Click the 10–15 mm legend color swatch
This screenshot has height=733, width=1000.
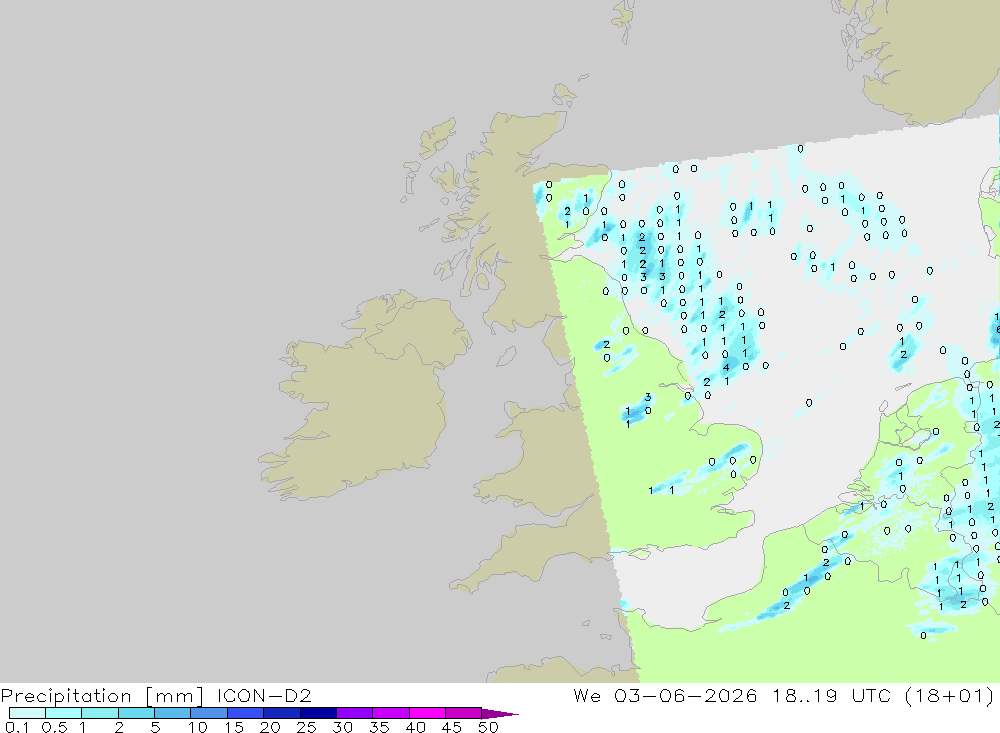tap(209, 713)
